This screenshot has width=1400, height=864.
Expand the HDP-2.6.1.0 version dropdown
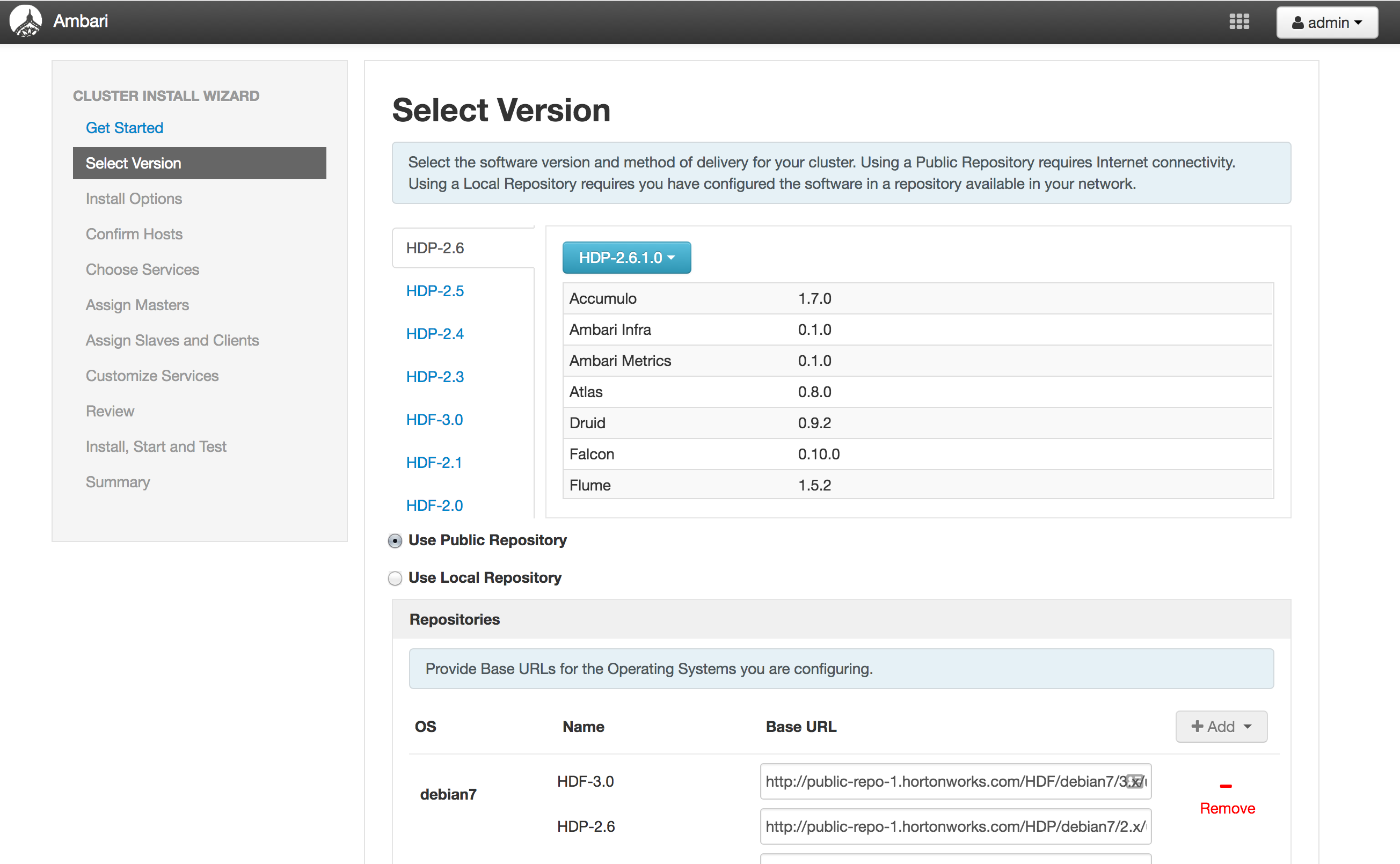tap(626, 258)
